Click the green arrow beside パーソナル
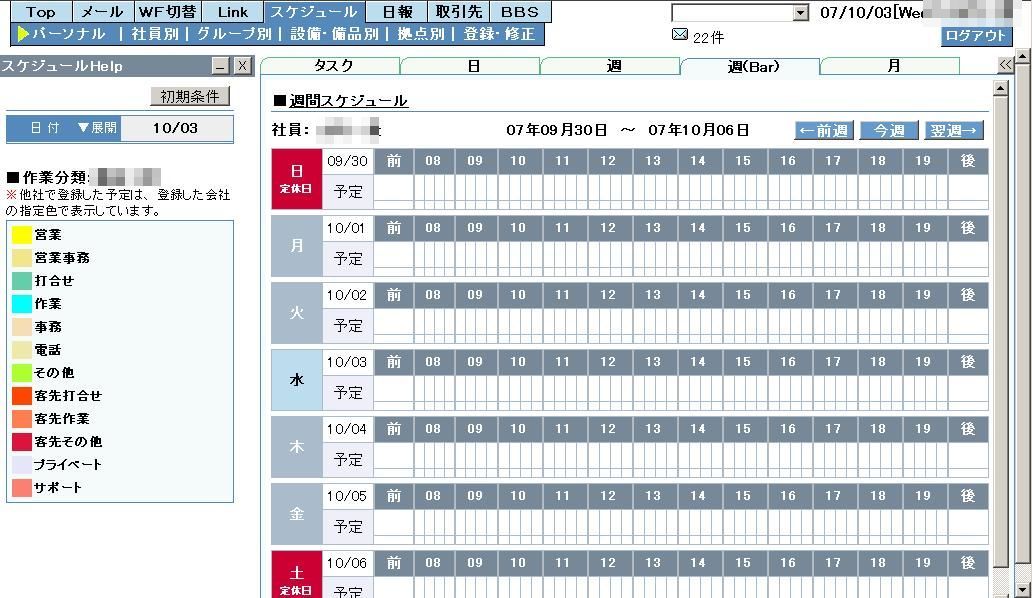The height and width of the screenshot is (598, 1032). point(24,34)
